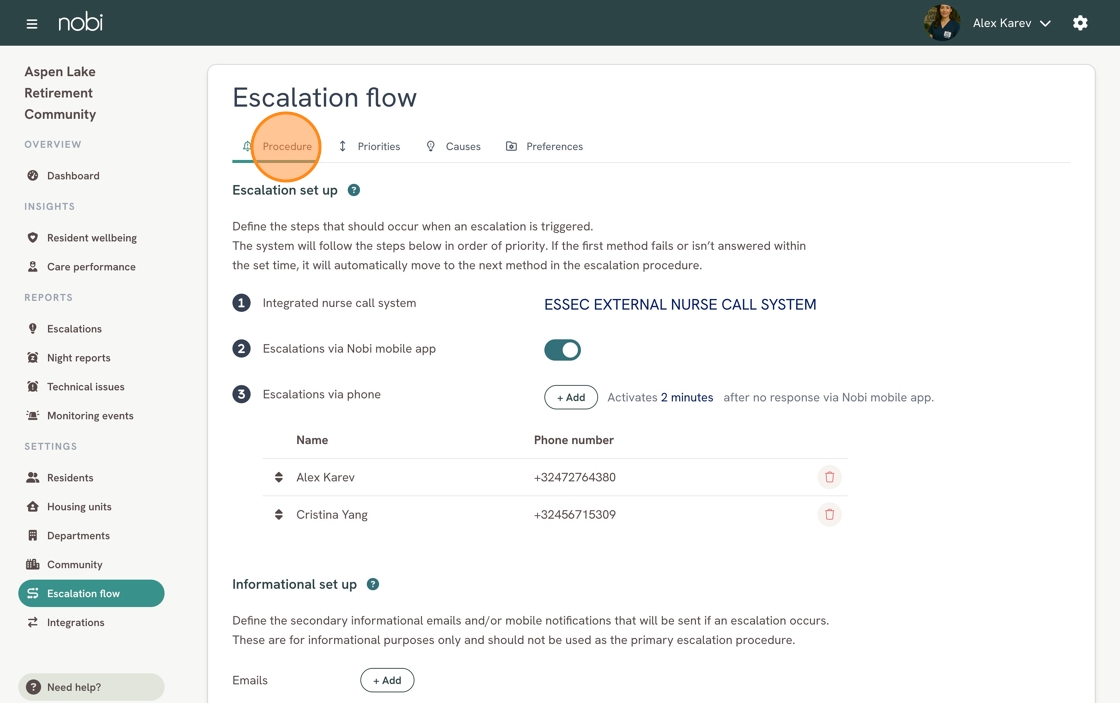
Task: Click the Night reports alarm icon
Action: tap(32, 357)
